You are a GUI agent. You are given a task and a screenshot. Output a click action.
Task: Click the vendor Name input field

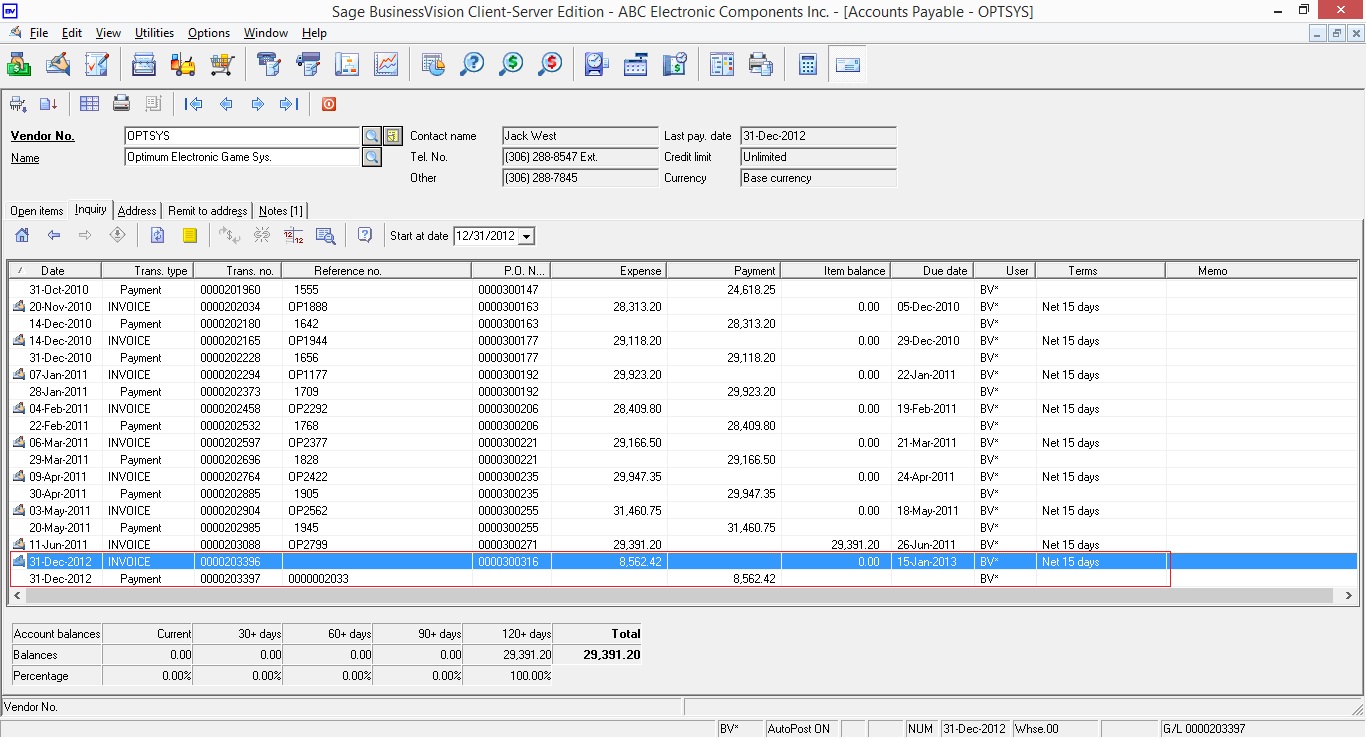click(x=241, y=157)
